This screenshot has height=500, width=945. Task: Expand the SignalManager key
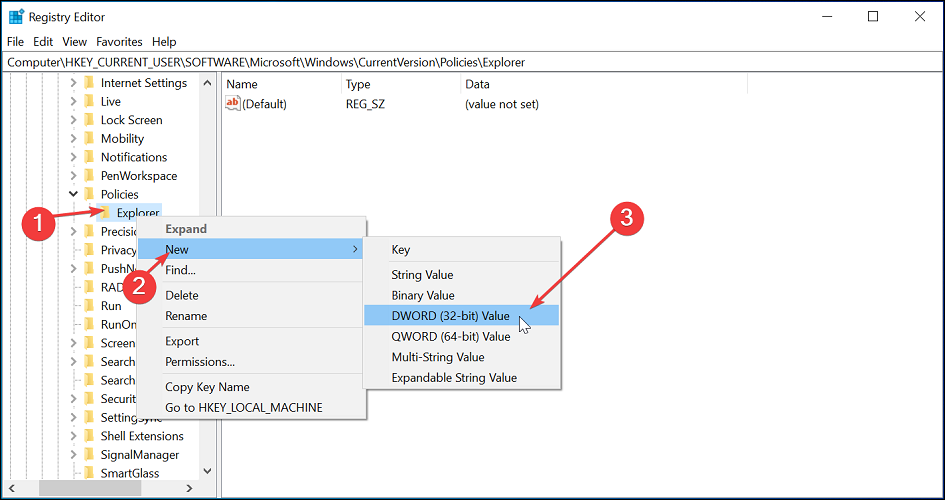[74, 454]
